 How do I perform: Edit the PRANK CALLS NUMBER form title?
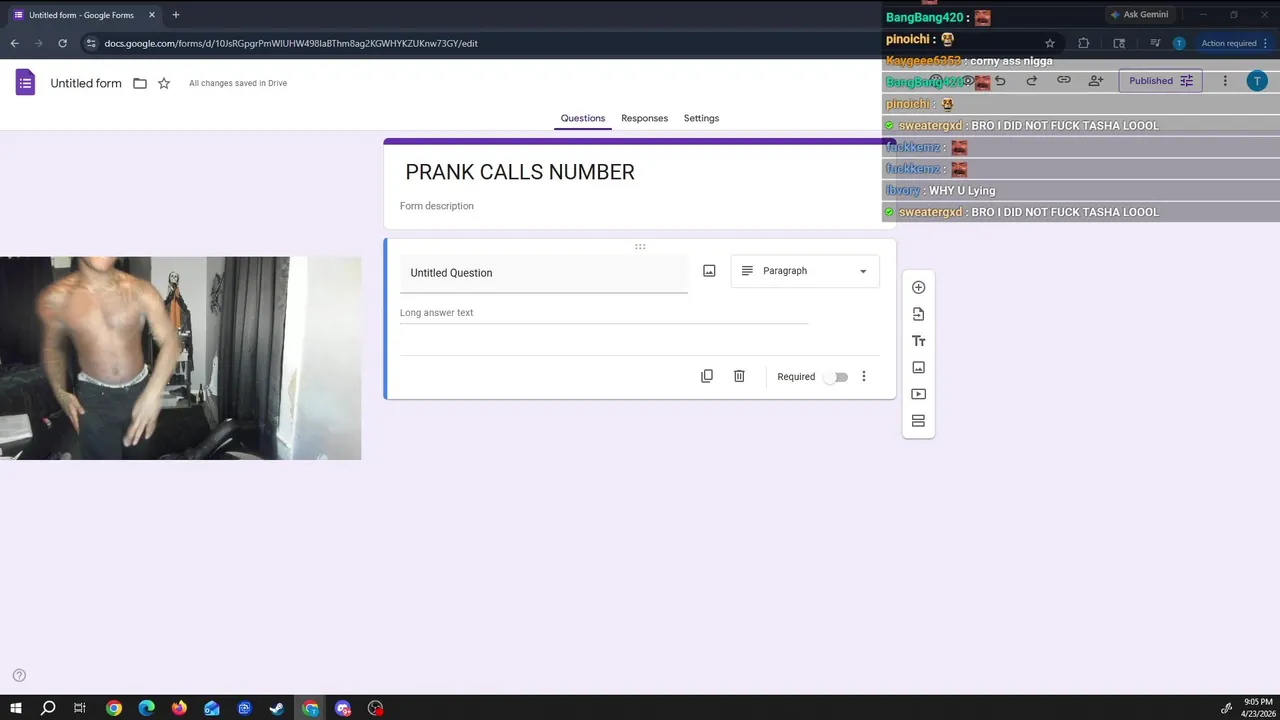(x=520, y=172)
